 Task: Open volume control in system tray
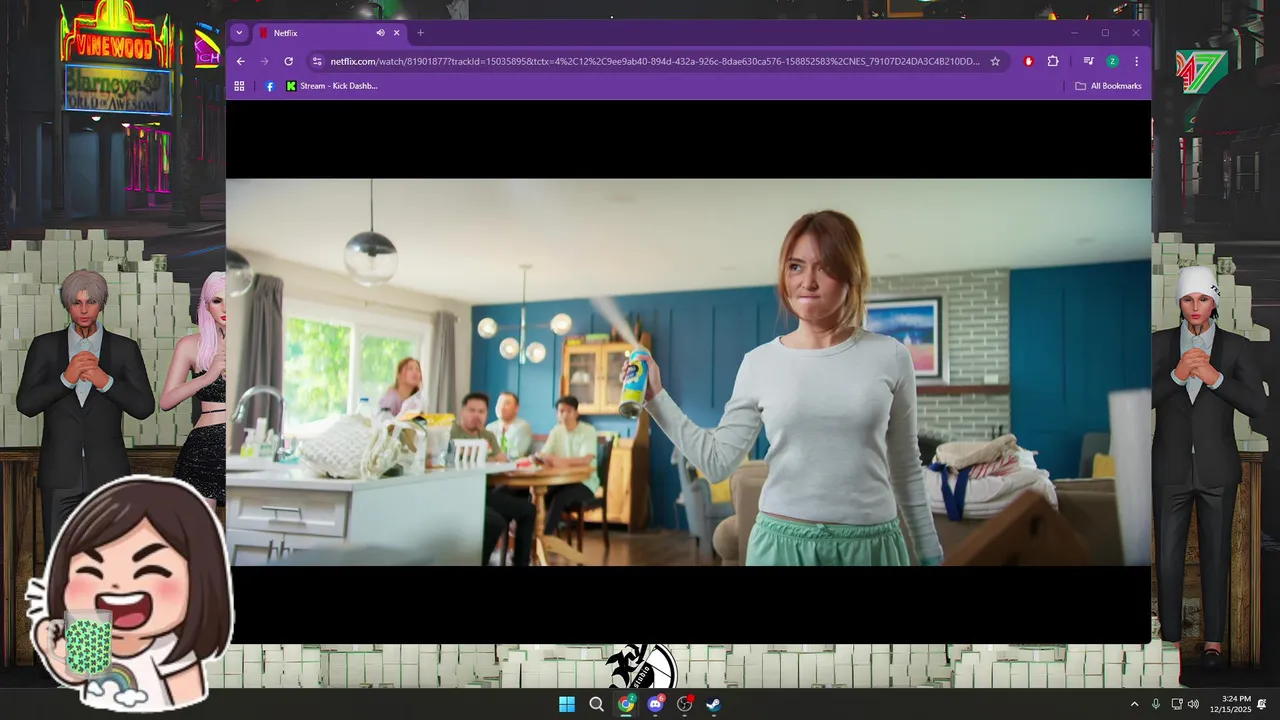pyautogui.click(x=1193, y=704)
